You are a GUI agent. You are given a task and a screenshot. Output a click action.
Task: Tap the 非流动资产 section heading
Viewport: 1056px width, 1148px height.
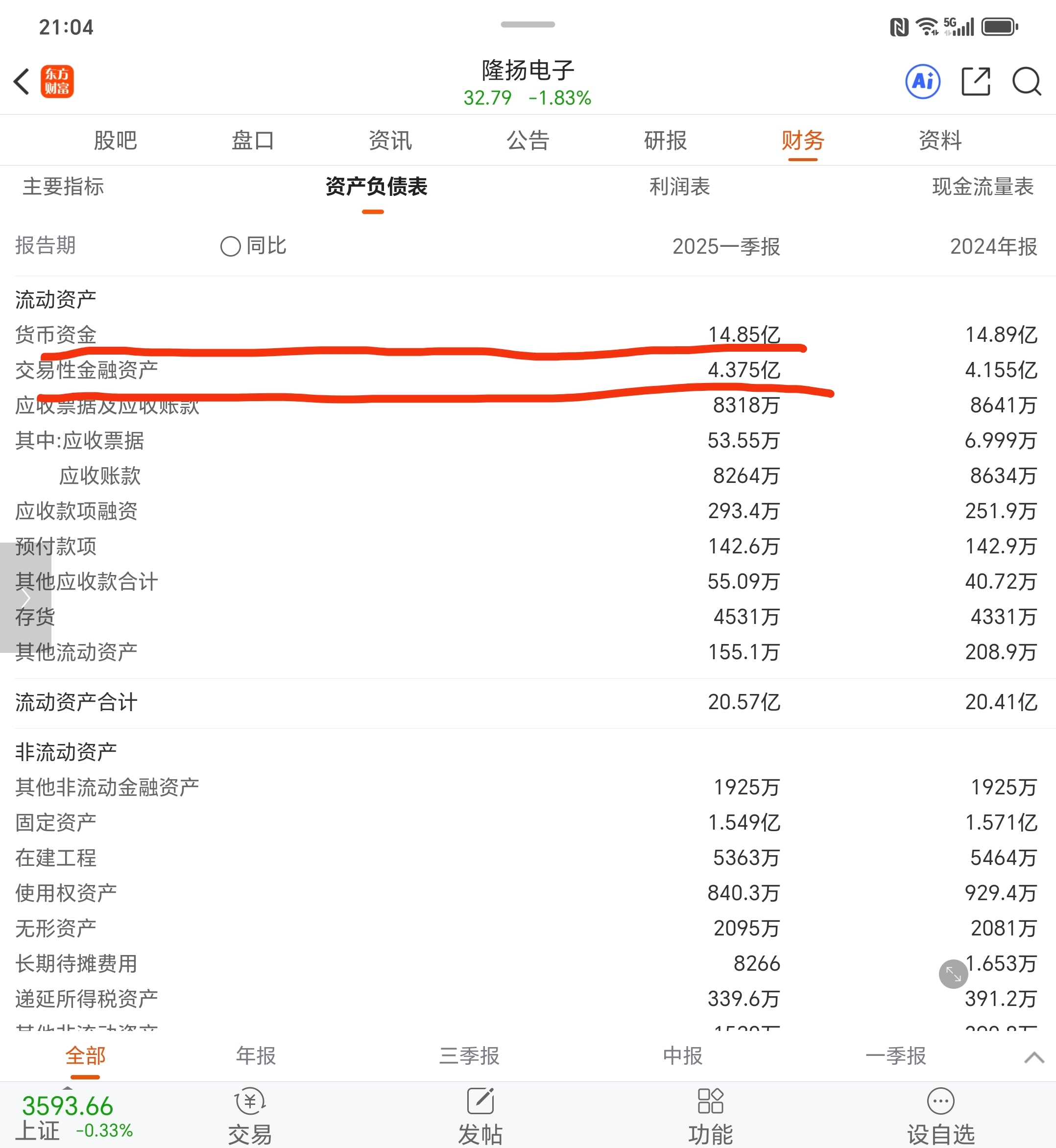point(66,752)
